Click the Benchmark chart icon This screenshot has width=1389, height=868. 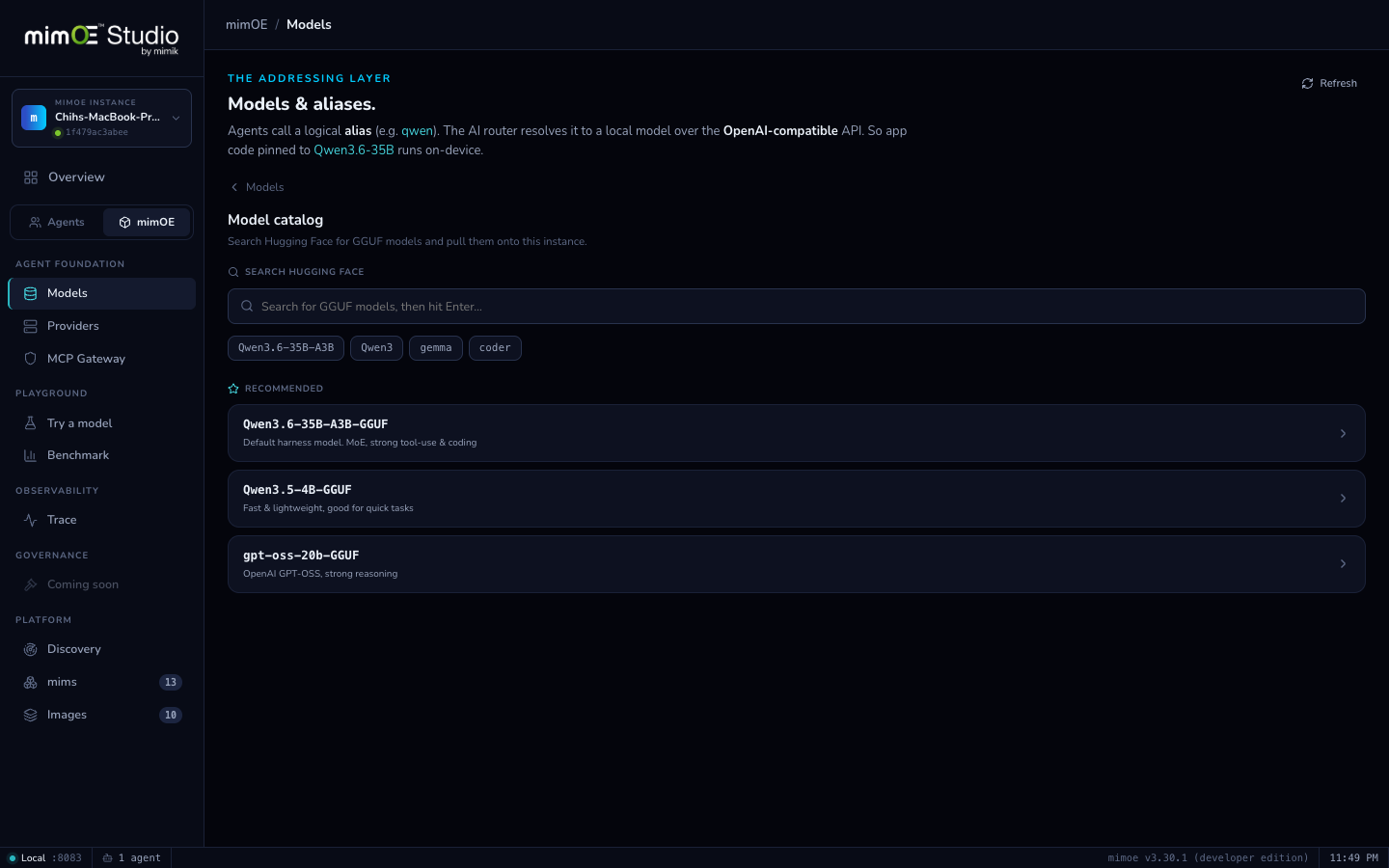pos(30,455)
